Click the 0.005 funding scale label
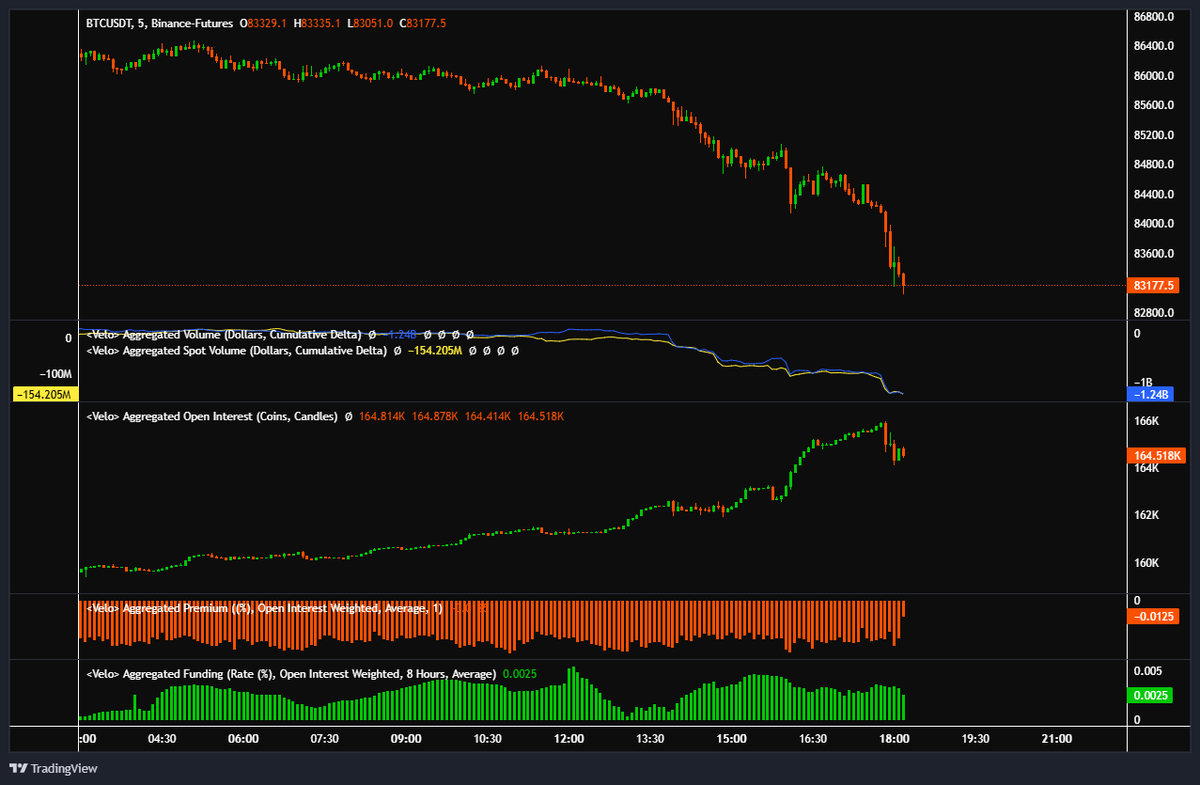 coord(1148,671)
